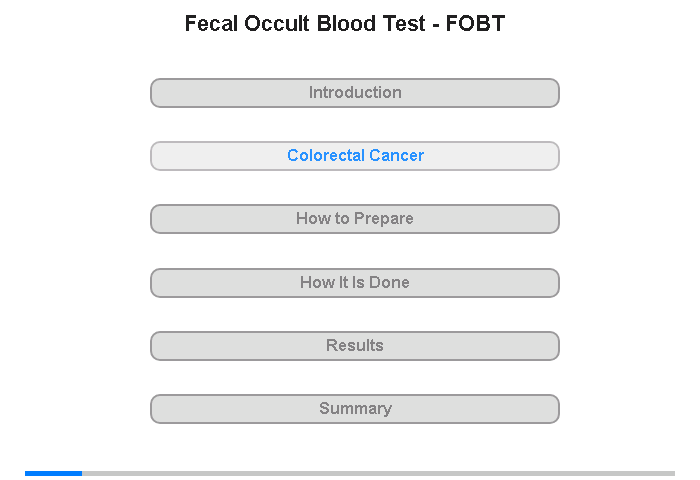Image resolution: width=700 pixels, height=480 pixels.
Task: Choose Summary from the module menu
Action: click(x=355, y=409)
